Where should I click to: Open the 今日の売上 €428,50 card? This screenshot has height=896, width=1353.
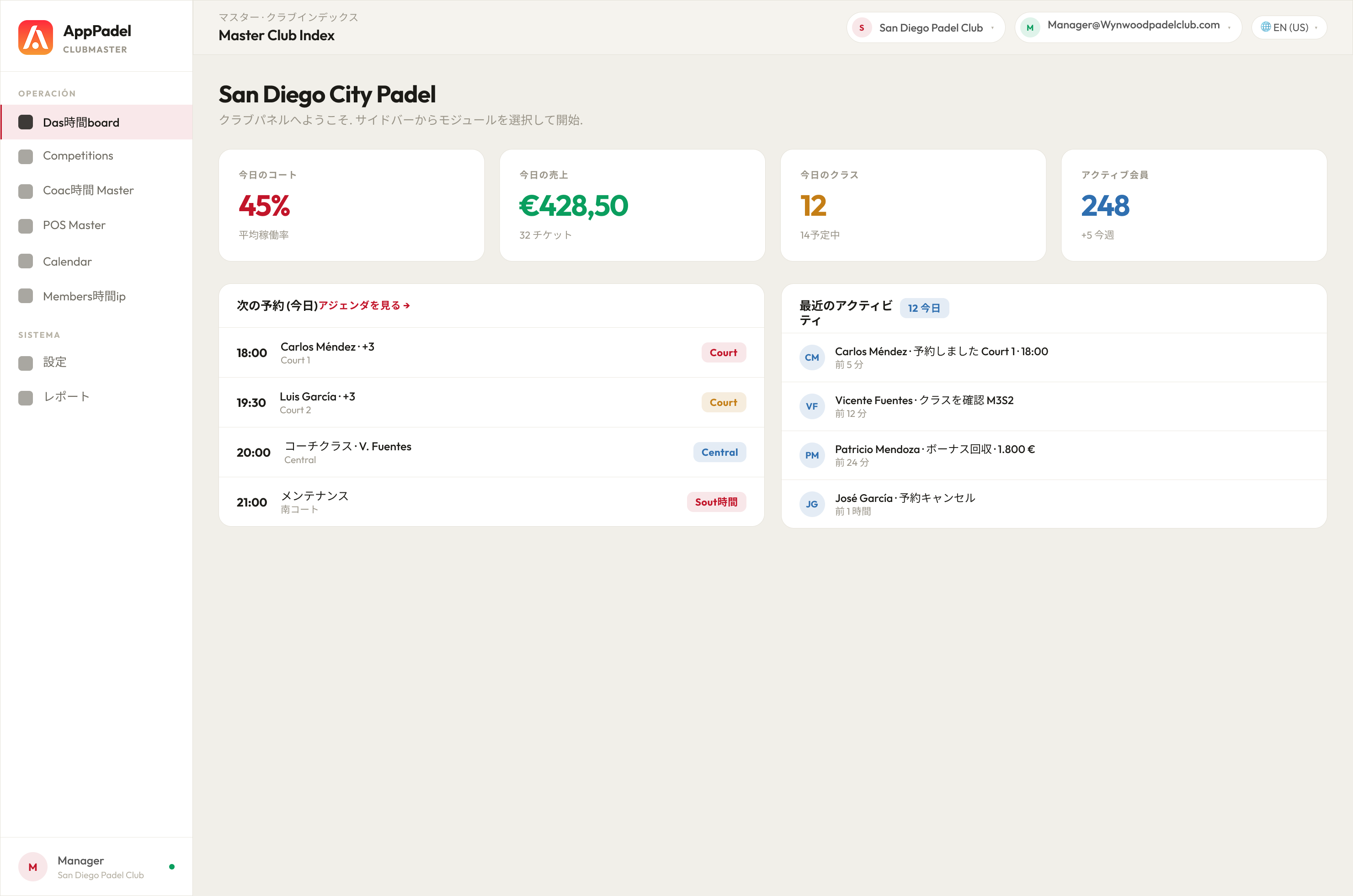coord(632,206)
